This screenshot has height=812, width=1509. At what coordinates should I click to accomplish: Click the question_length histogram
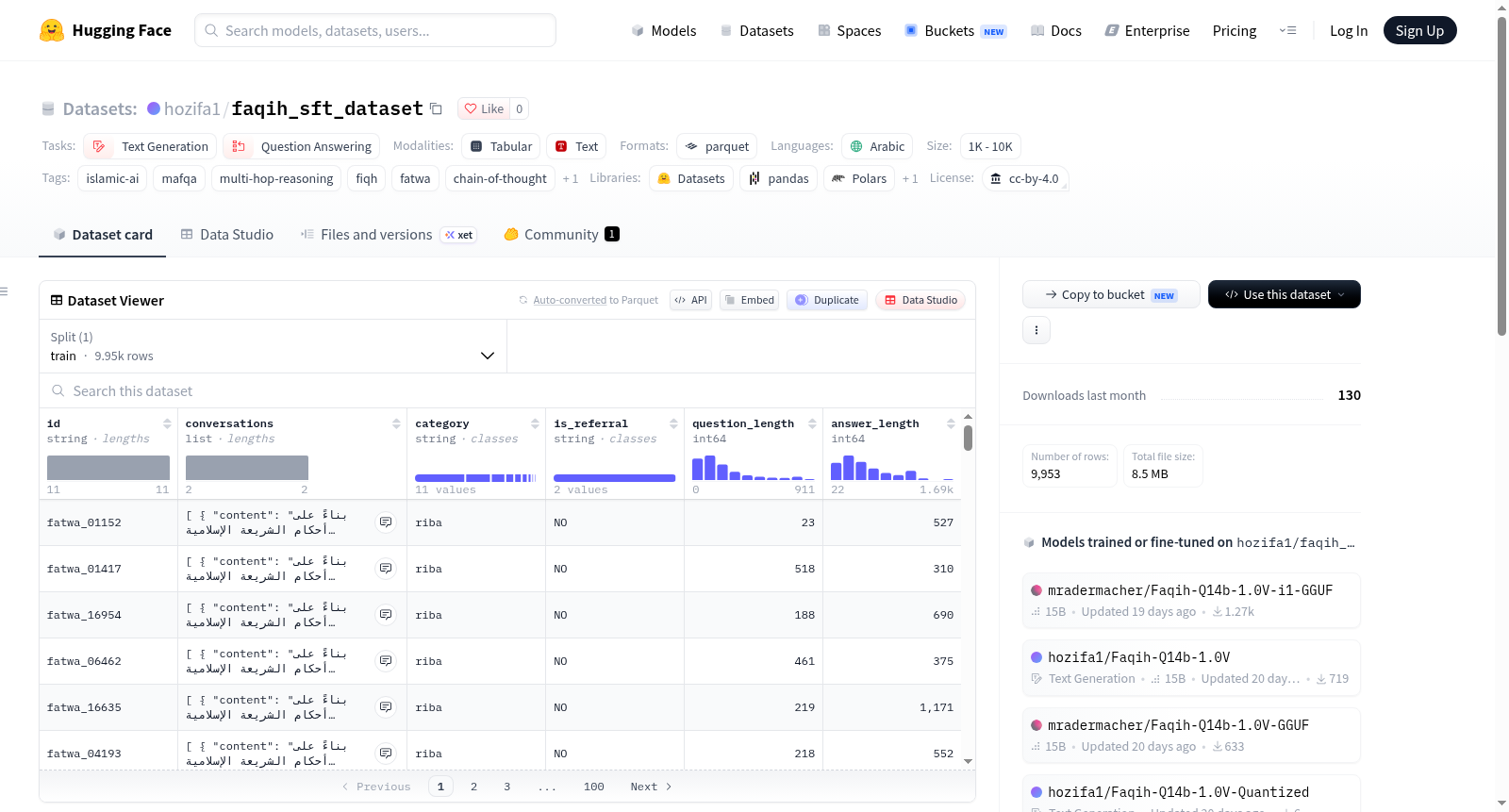point(753,468)
